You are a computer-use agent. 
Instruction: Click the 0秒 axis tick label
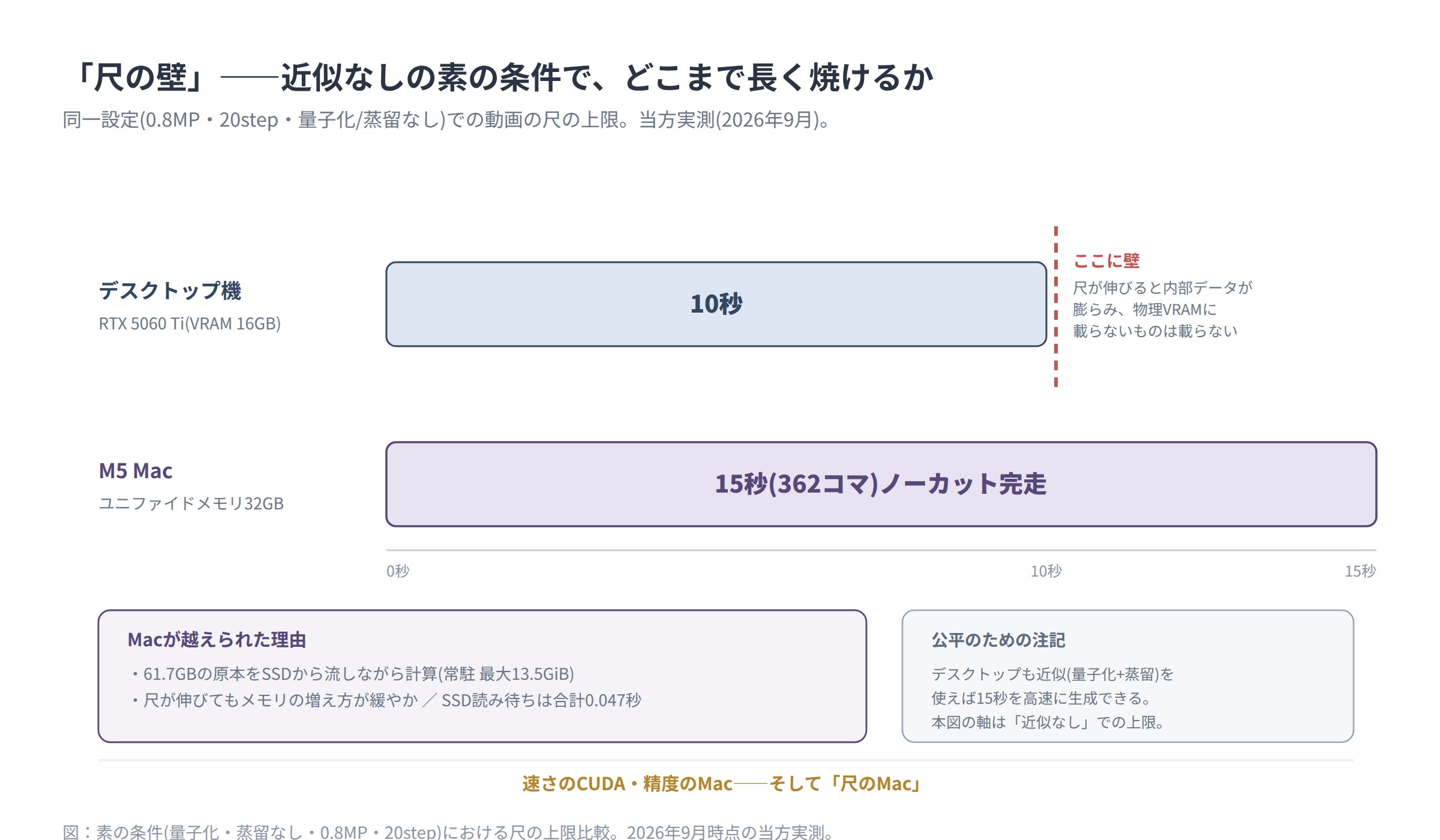pyautogui.click(x=398, y=571)
